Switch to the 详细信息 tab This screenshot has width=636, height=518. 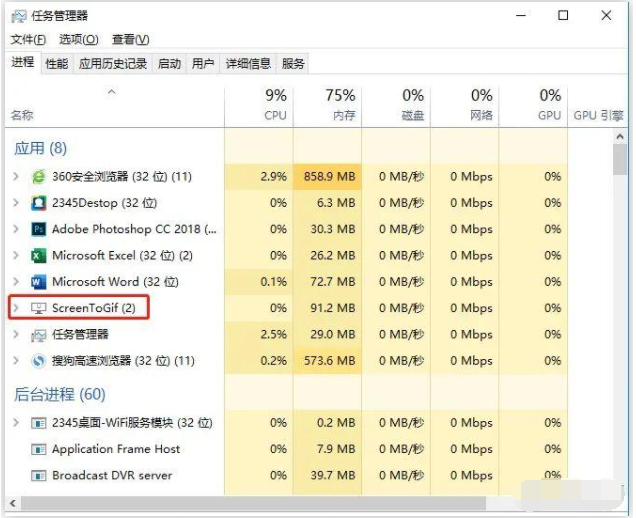[x=247, y=64]
